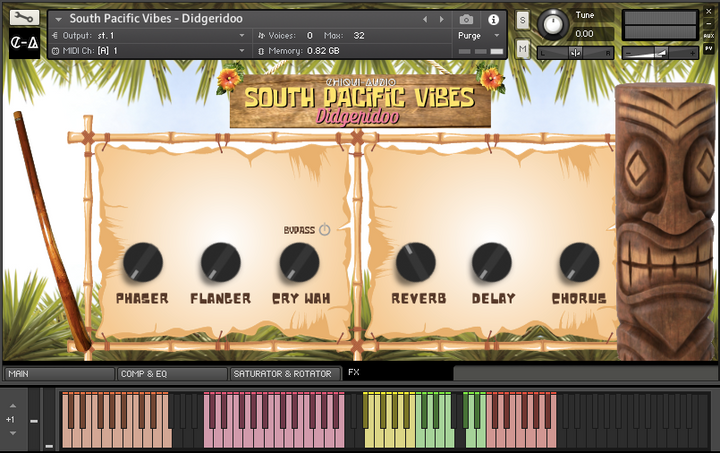Minimize the instrument view with minus button
The height and width of the screenshot is (453, 720).
point(709,23)
